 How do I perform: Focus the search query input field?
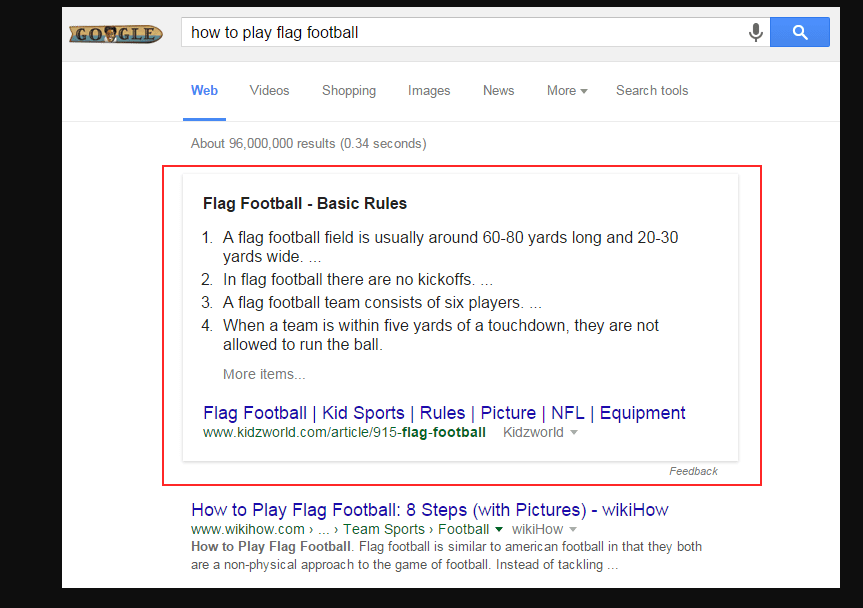point(462,32)
